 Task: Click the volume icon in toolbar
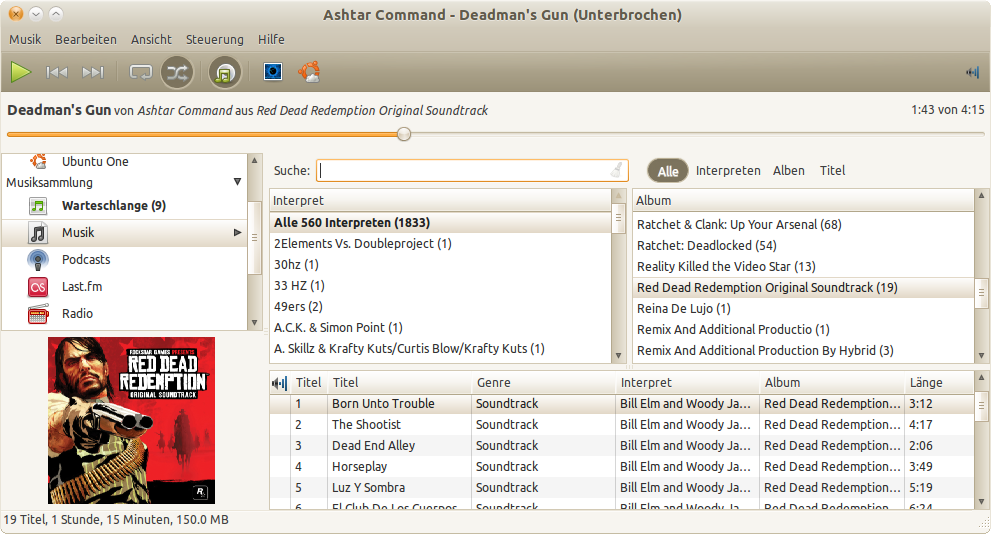(x=972, y=72)
